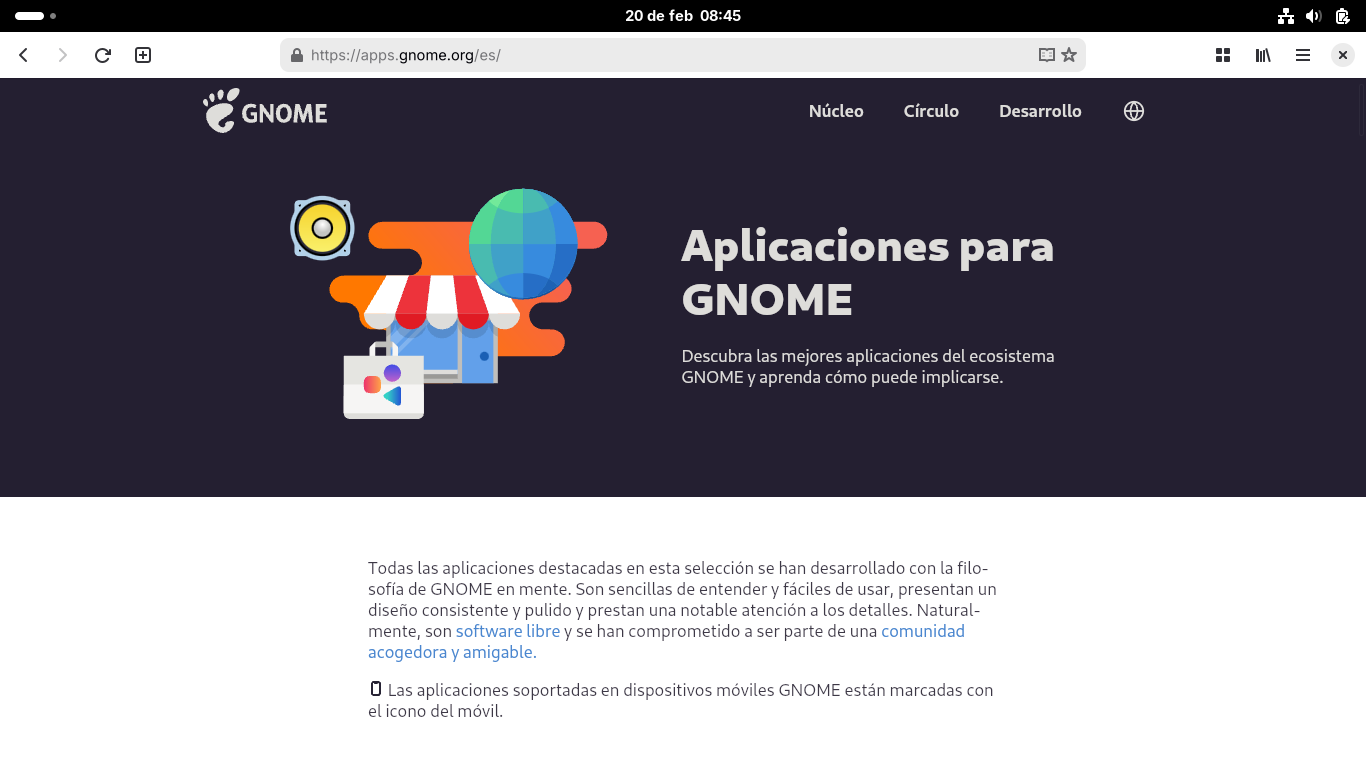Click the volume speaker icon

(1314, 16)
